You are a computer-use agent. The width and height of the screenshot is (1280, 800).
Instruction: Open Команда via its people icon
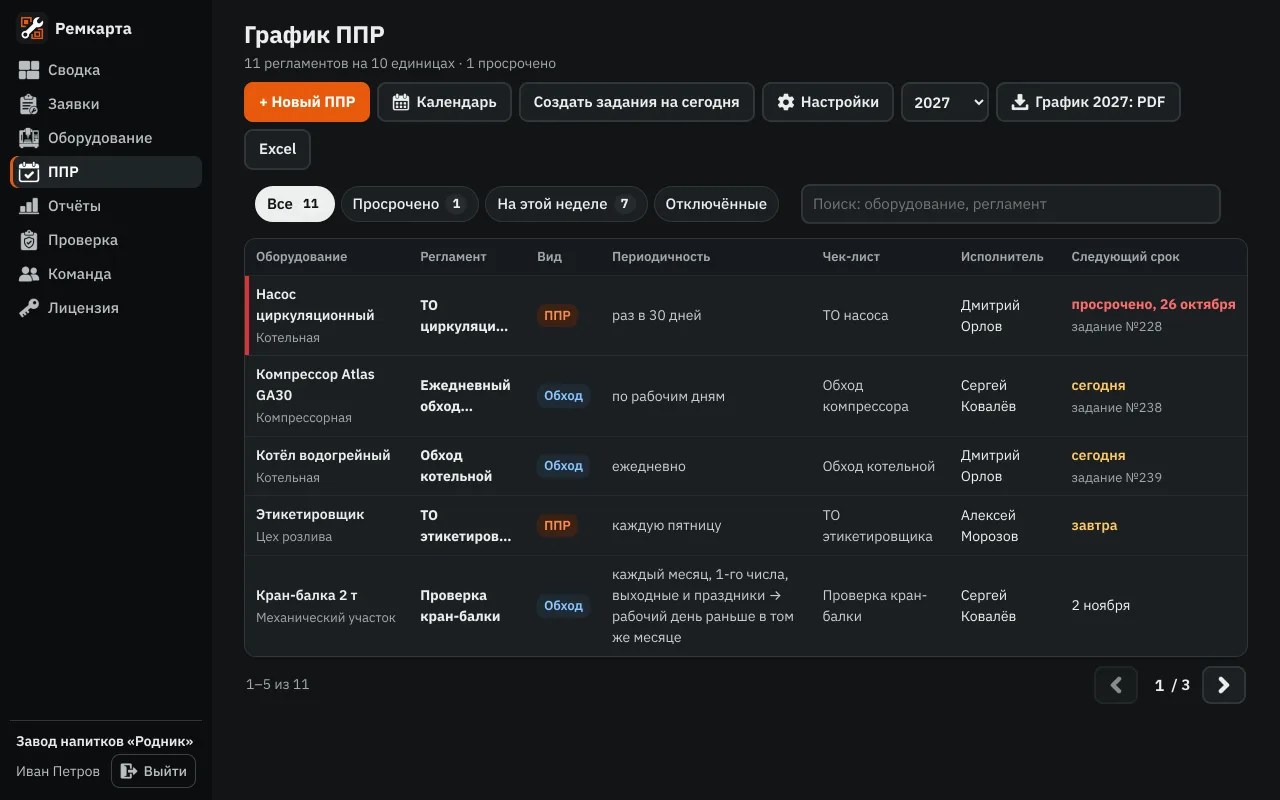[29, 274]
